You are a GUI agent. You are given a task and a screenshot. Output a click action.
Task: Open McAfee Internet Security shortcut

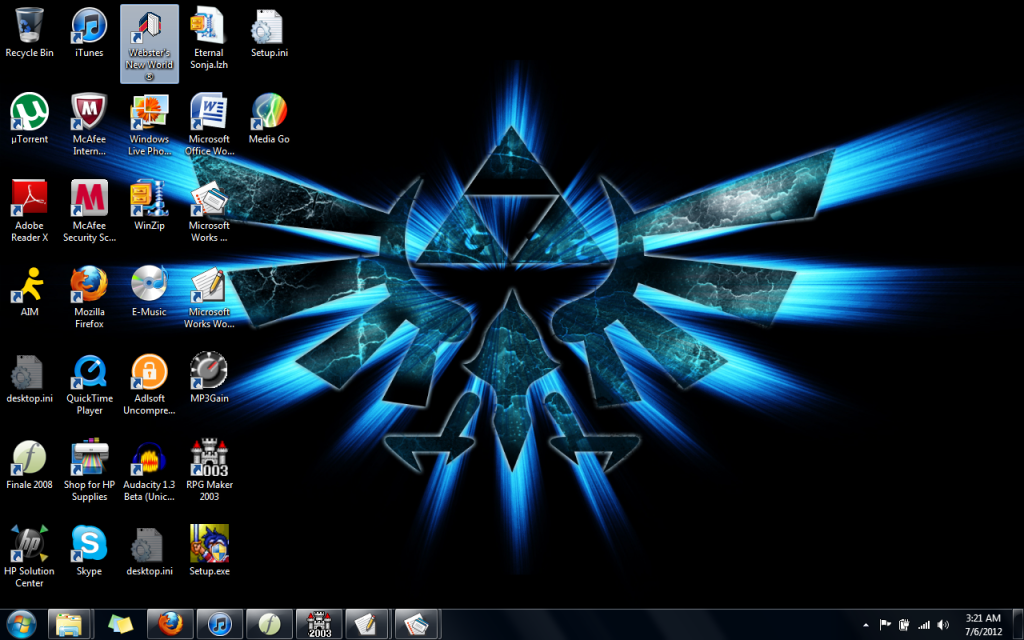pyautogui.click(x=89, y=124)
